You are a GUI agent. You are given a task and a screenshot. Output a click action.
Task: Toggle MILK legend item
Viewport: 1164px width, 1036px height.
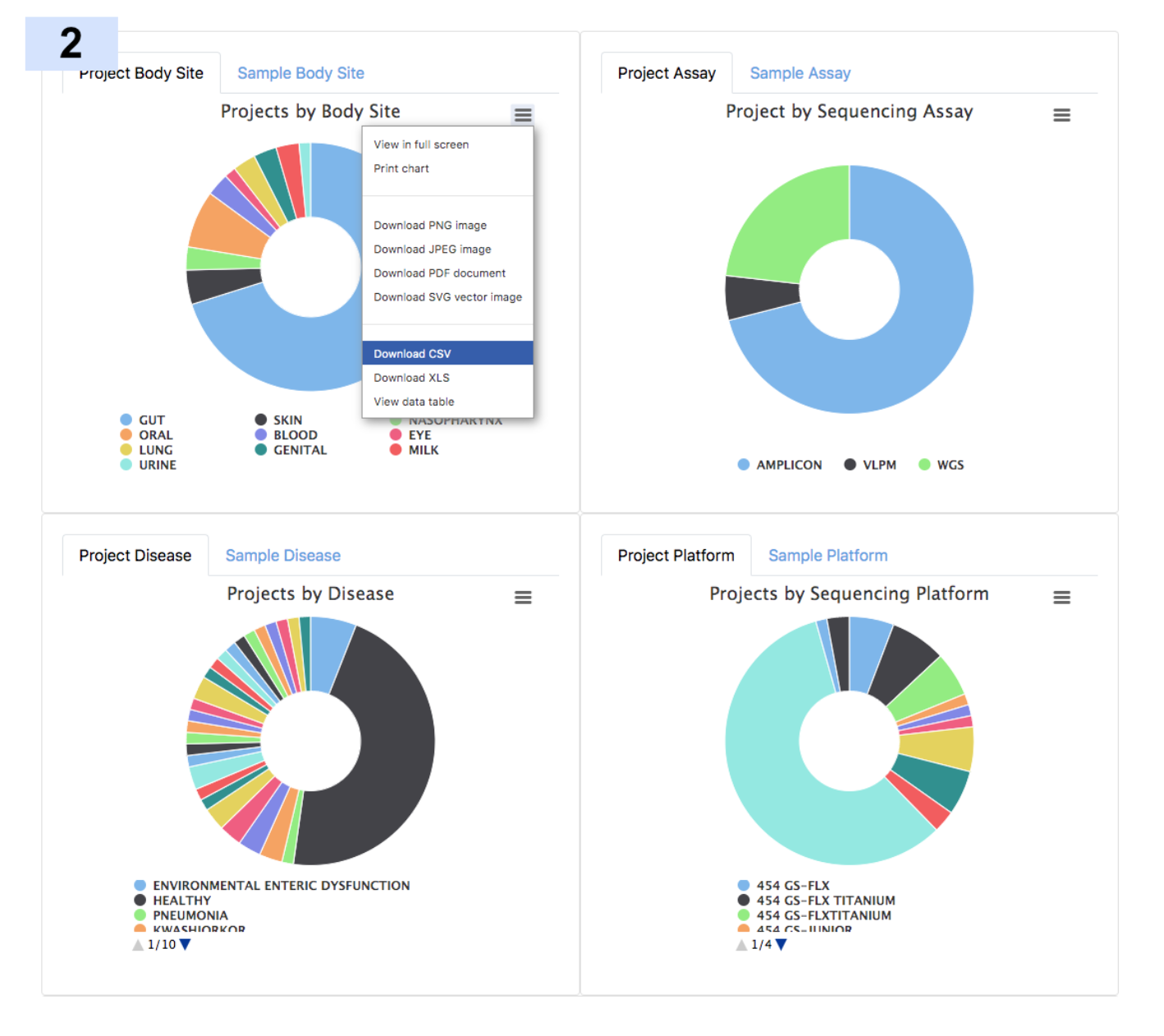415,449
